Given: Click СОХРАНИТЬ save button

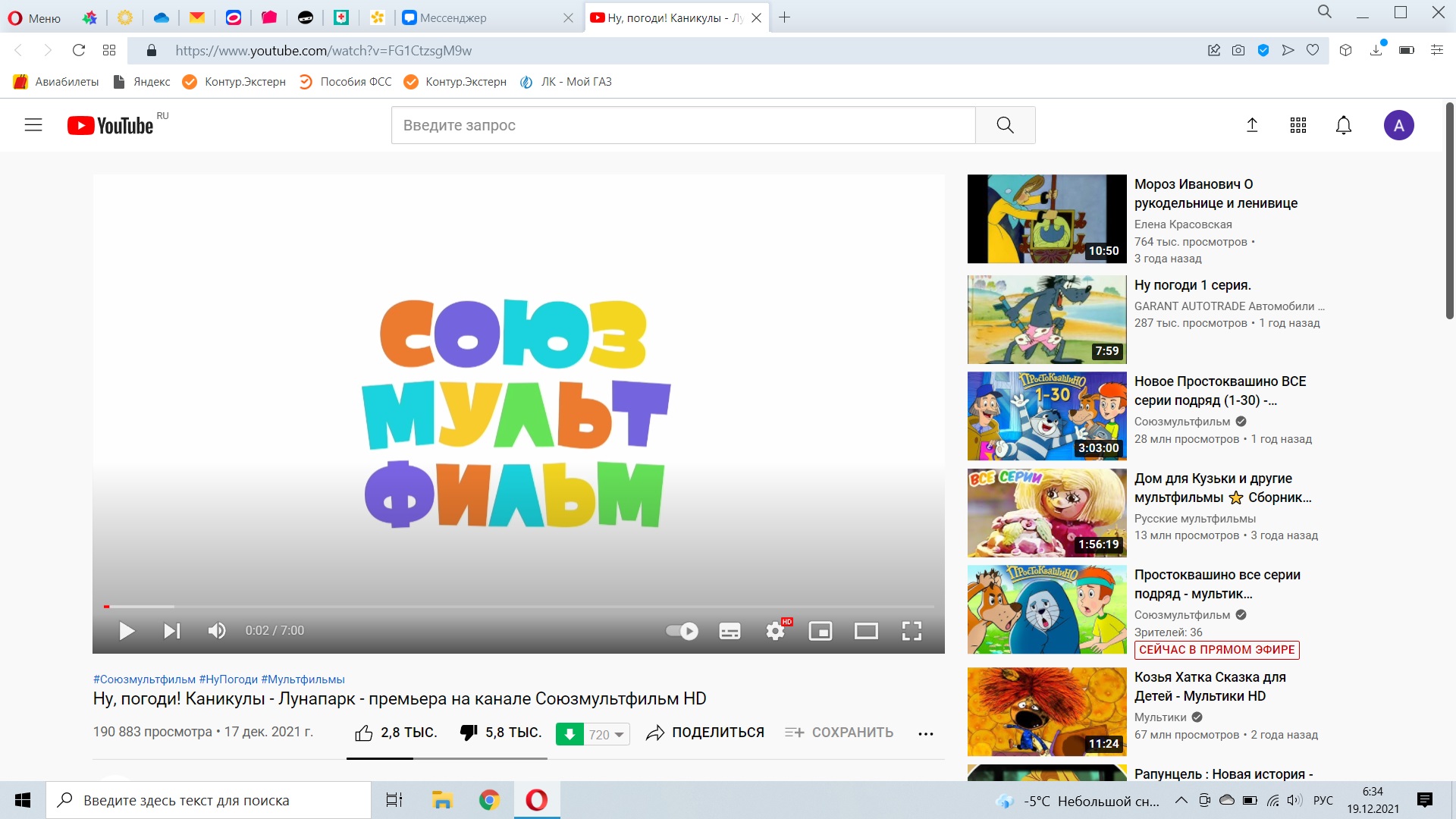Looking at the screenshot, I should [x=839, y=733].
